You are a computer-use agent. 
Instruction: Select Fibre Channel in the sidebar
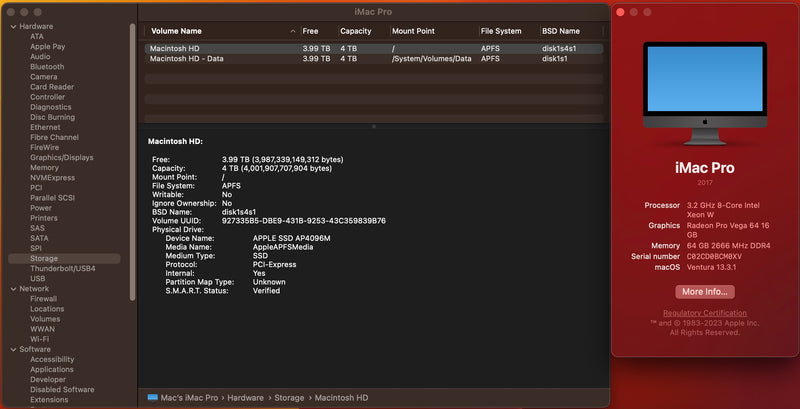54,137
